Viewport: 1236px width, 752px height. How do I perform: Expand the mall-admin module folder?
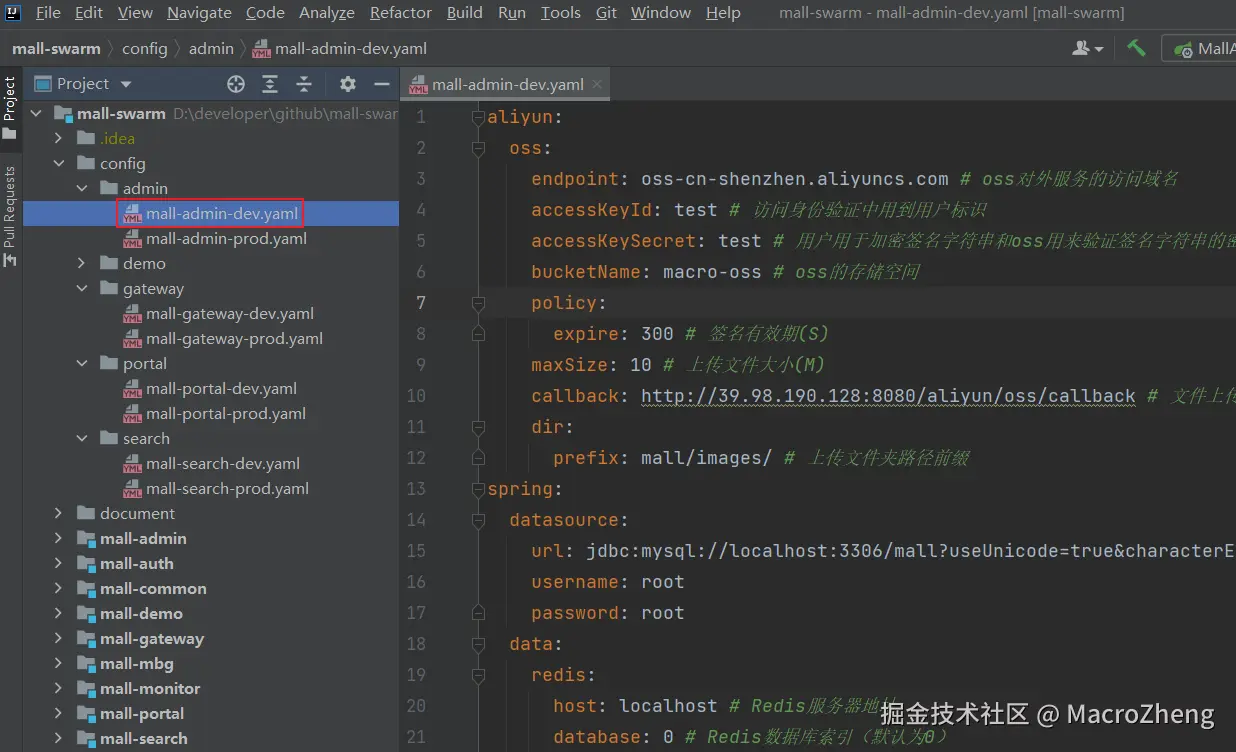click(59, 539)
